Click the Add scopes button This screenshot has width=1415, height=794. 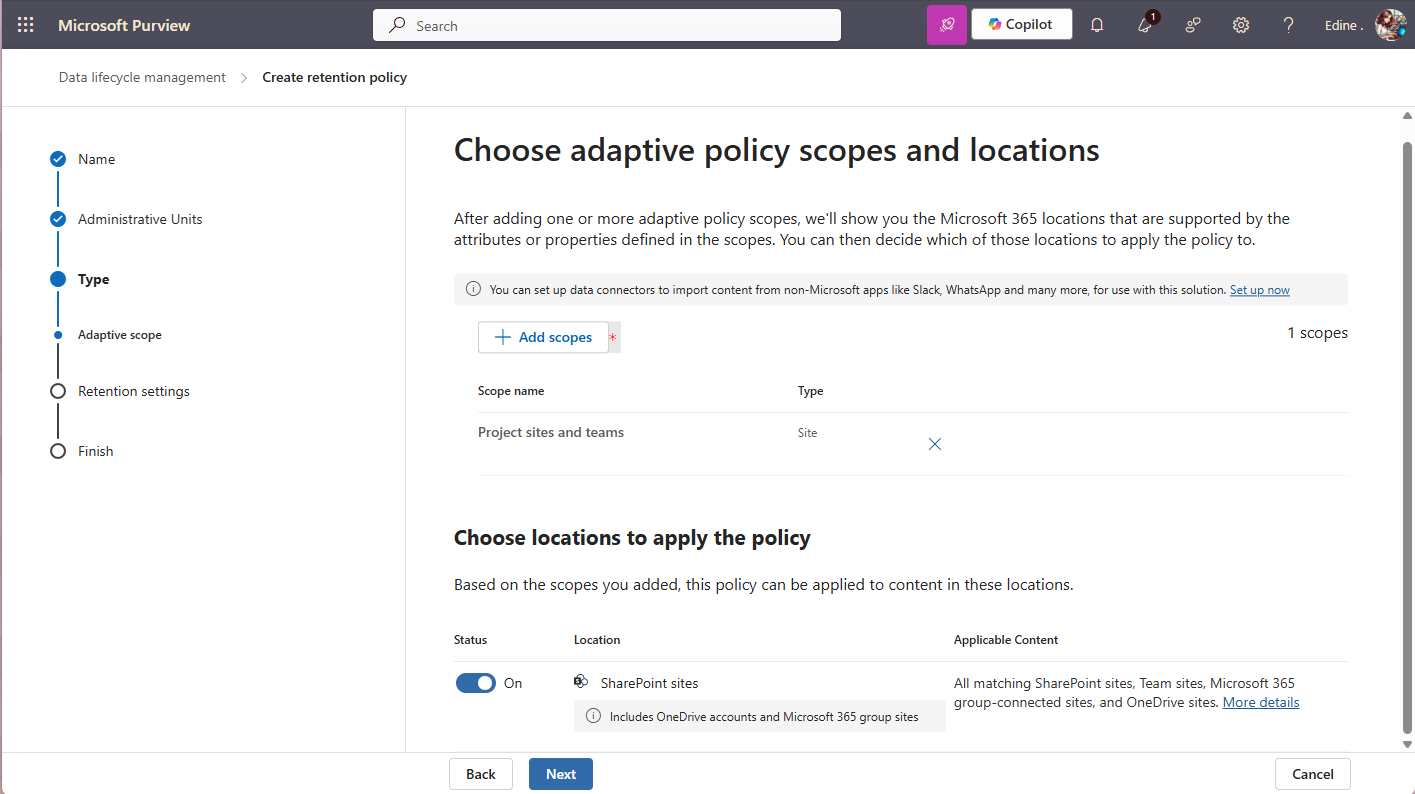click(544, 337)
